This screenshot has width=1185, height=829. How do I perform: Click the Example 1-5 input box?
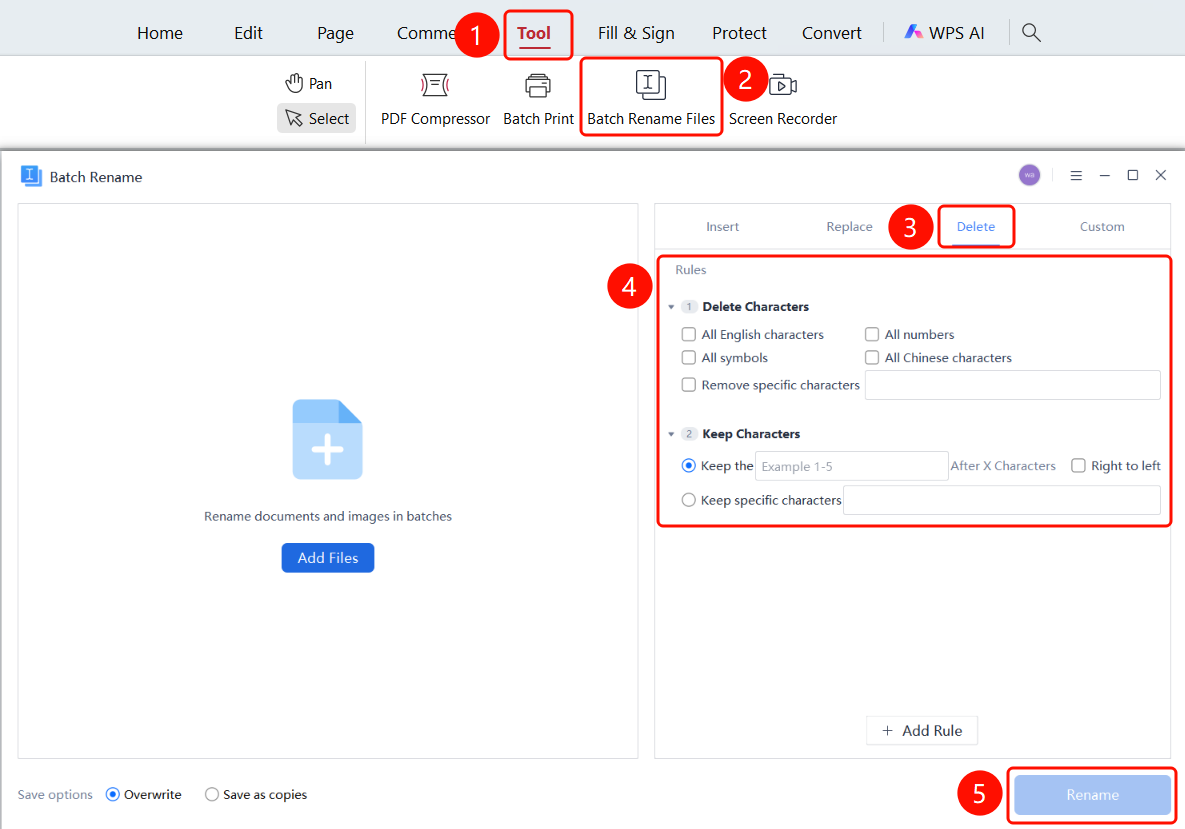(x=852, y=466)
